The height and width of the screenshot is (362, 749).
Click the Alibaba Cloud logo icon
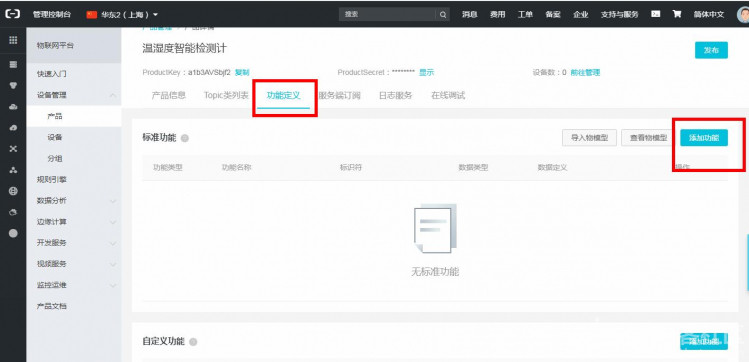pos(12,14)
